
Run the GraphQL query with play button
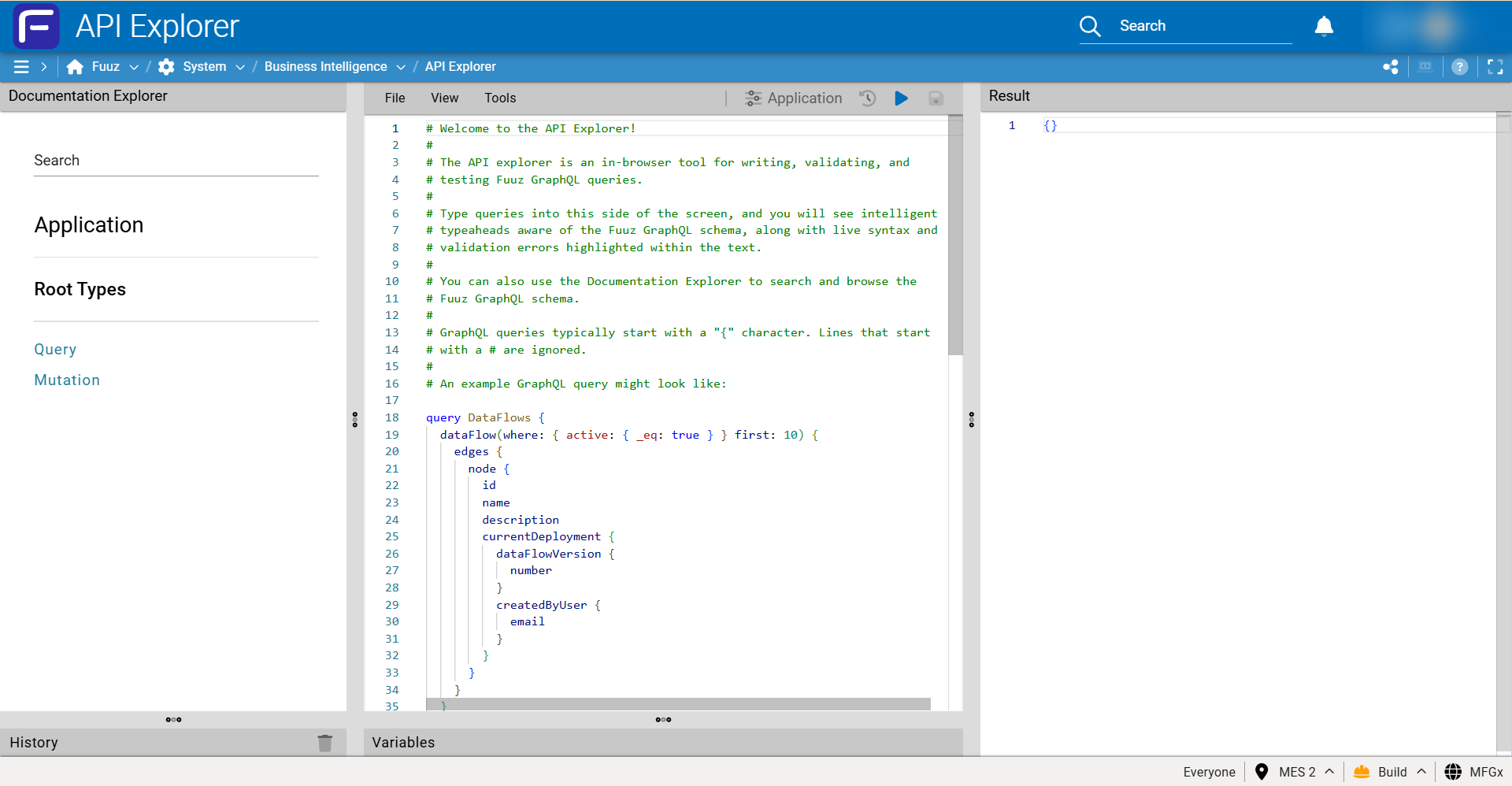pyautogui.click(x=901, y=98)
